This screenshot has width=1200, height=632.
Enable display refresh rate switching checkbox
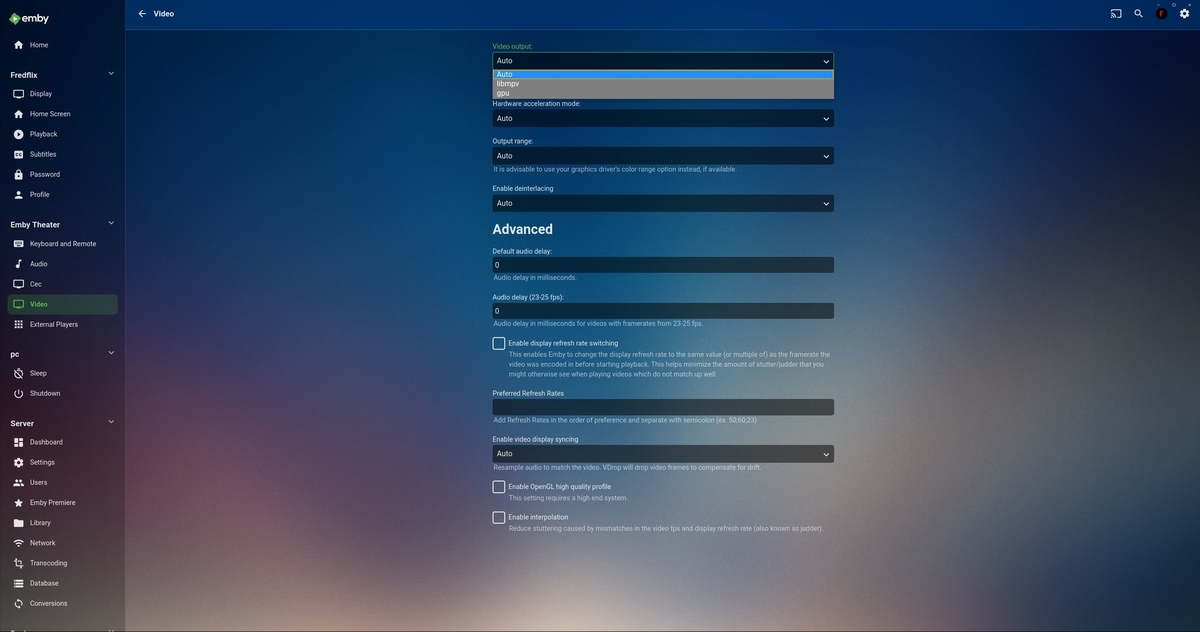coord(498,343)
